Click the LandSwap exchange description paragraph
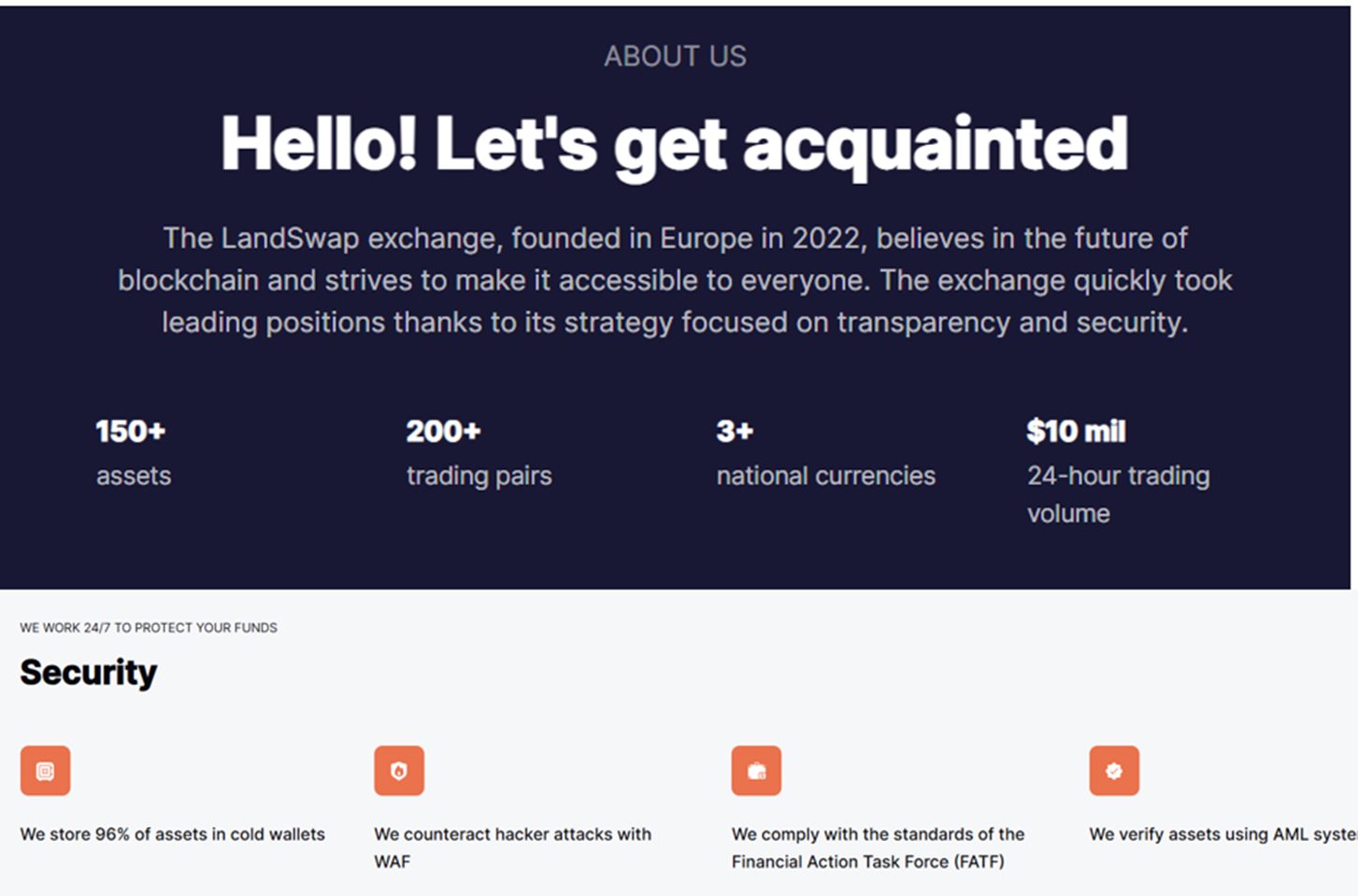Viewport: 1358px width, 896px height. [x=675, y=280]
